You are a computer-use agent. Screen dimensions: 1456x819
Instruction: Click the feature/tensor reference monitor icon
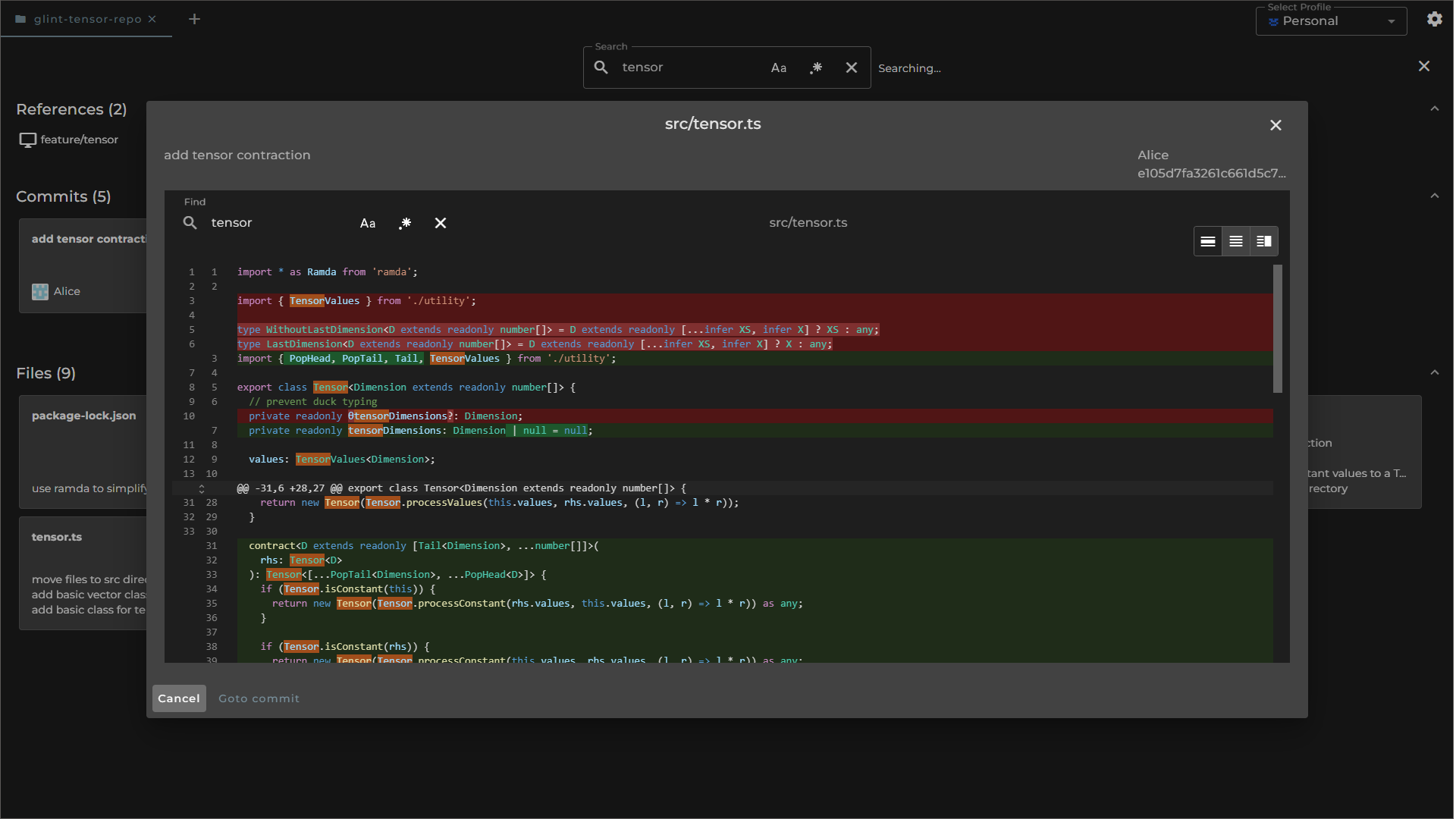tap(28, 140)
